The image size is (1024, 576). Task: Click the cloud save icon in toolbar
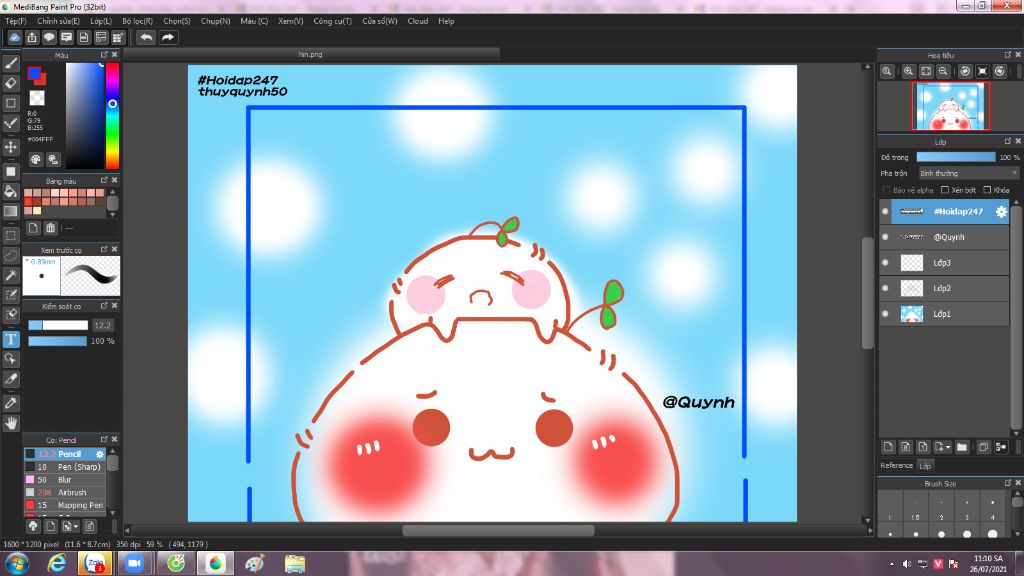click(x=14, y=37)
